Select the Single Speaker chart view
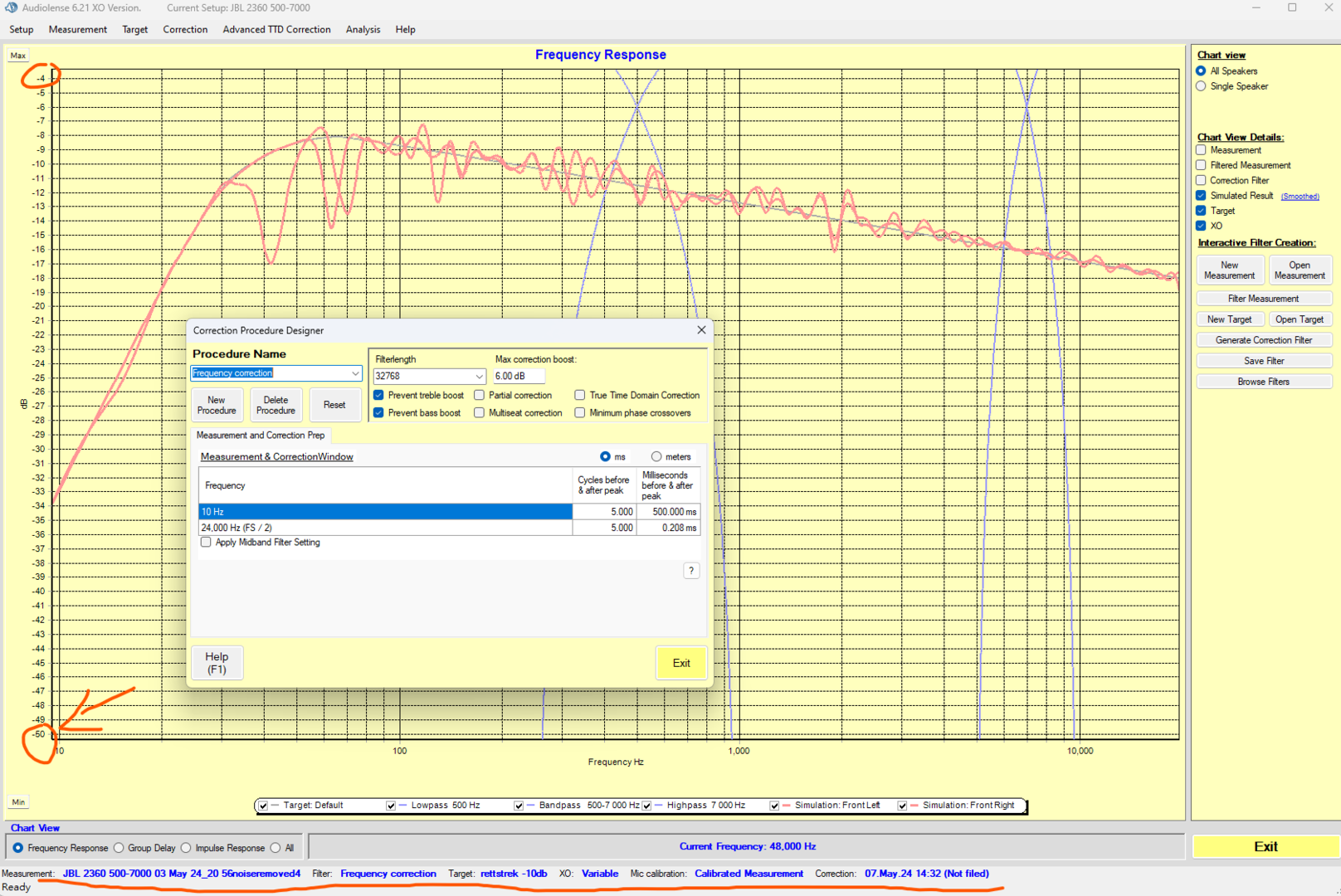 [x=1201, y=86]
